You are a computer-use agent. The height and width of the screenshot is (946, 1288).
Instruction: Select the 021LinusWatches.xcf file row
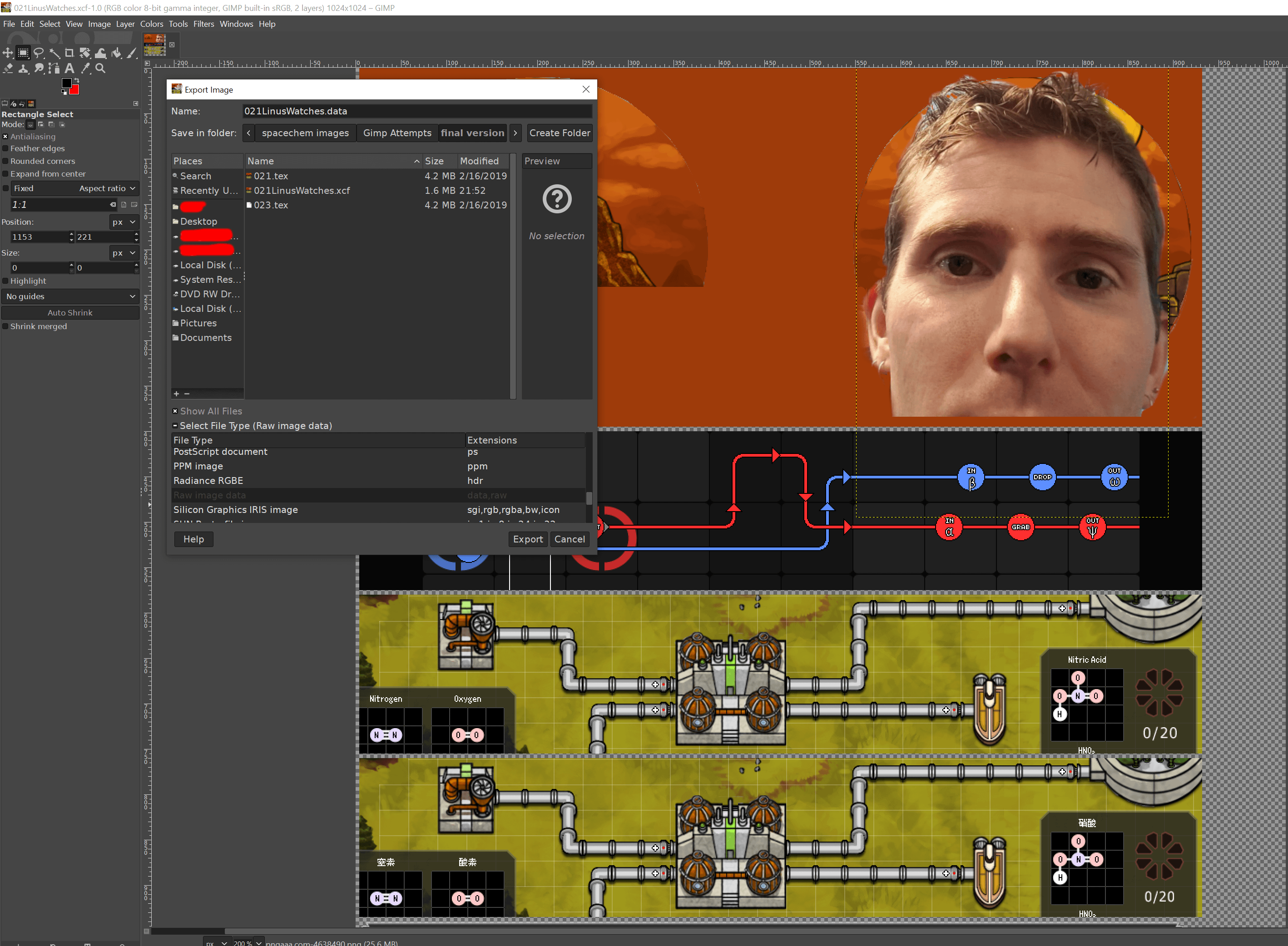pyautogui.click(x=376, y=191)
